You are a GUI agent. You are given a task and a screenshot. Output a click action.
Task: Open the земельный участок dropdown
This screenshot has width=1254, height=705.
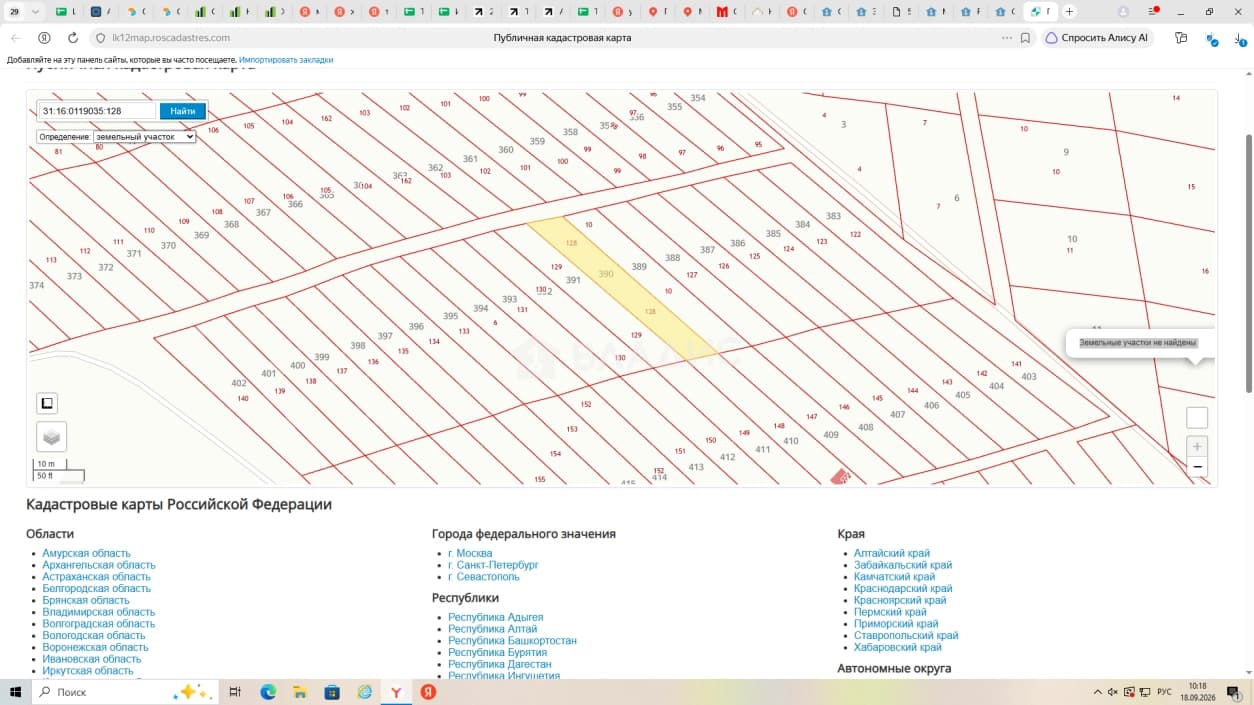(144, 136)
